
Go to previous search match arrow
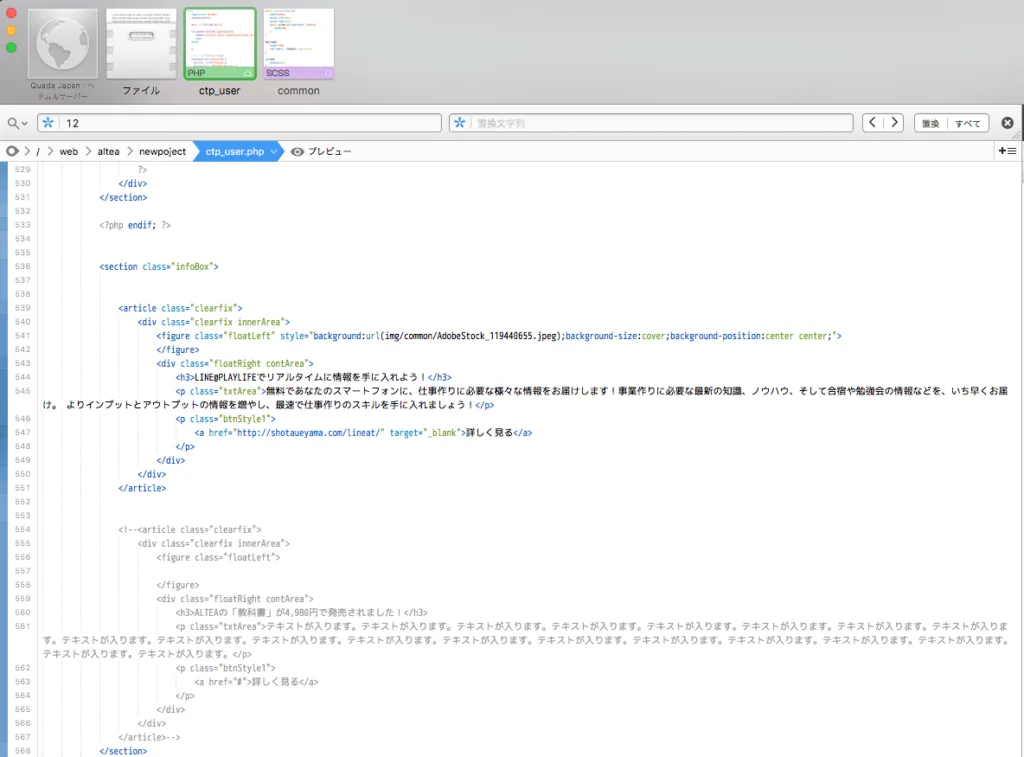[872, 123]
